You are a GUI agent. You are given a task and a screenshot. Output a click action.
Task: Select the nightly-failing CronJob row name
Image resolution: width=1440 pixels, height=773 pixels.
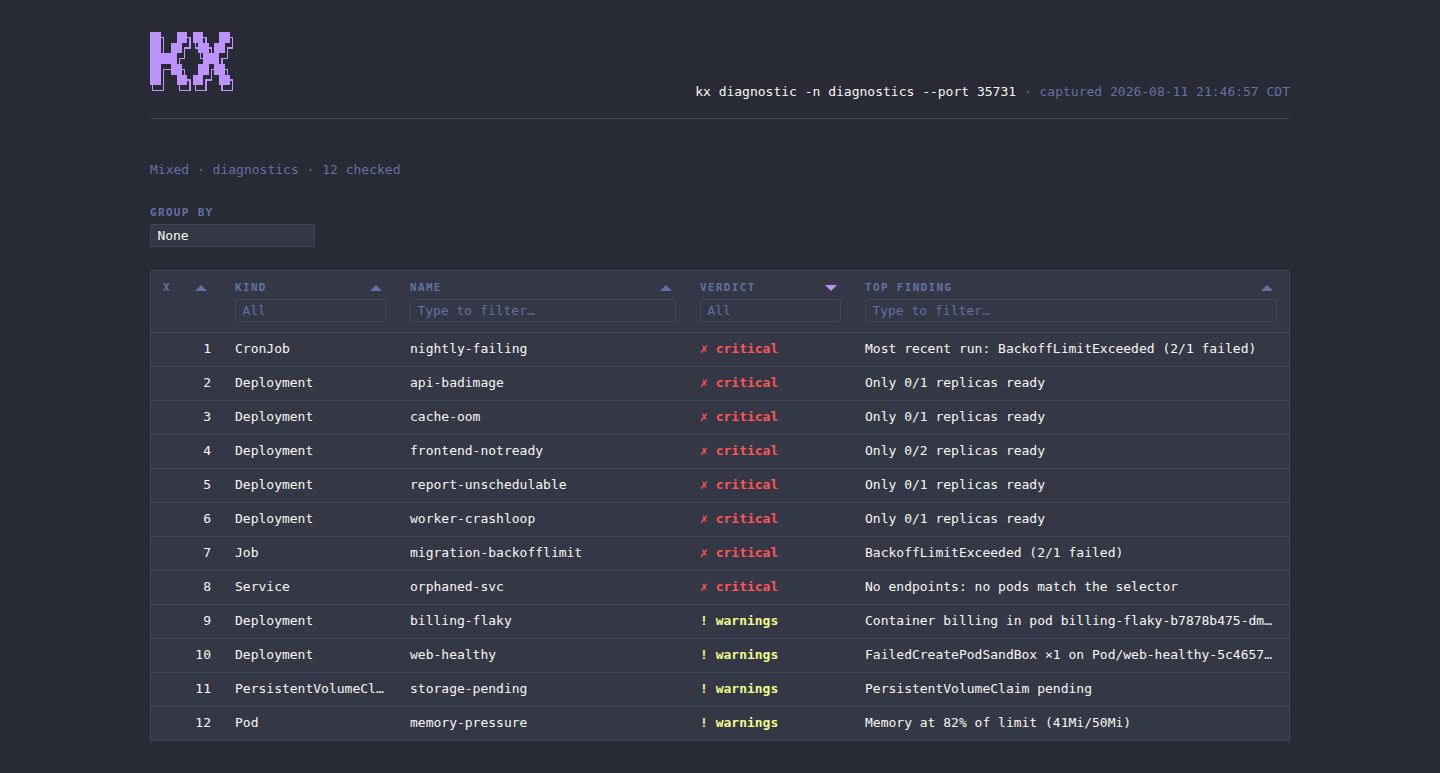pos(468,349)
